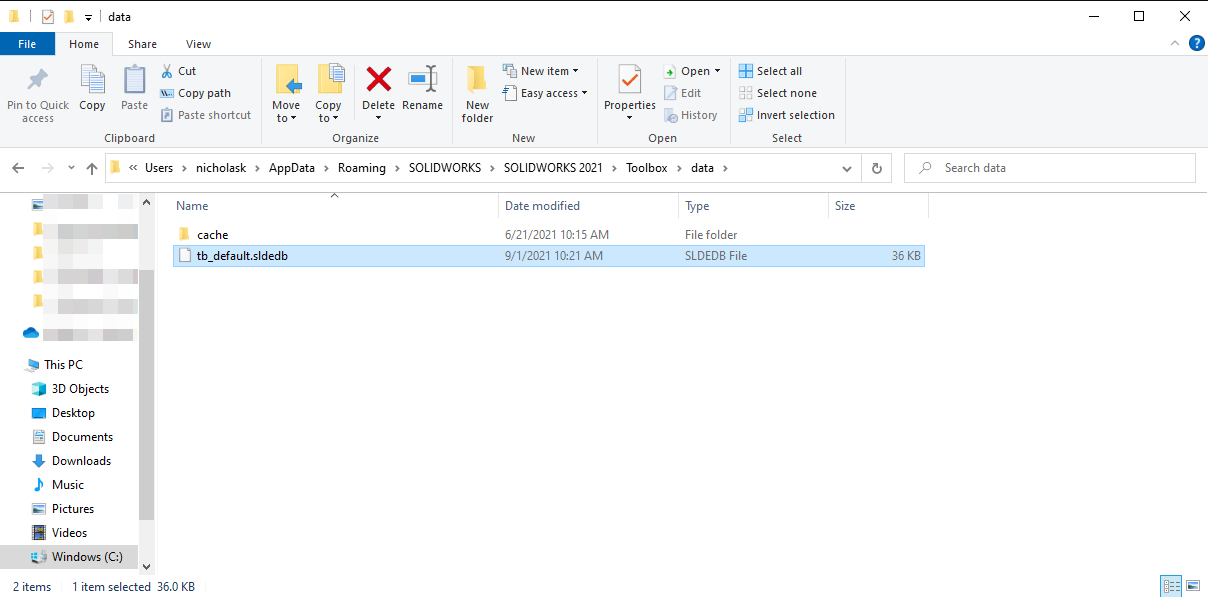Select the cache folder
This screenshot has width=1208, height=597.
point(548,235)
